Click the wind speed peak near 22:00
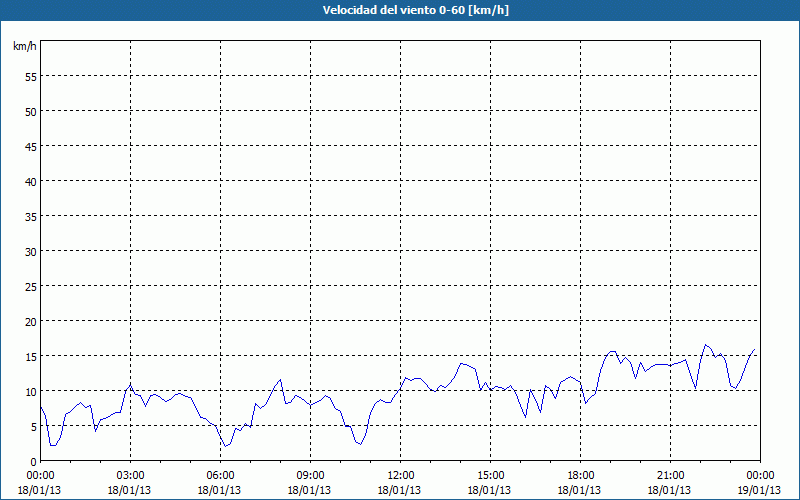The image size is (800, 500). [706, 345]
